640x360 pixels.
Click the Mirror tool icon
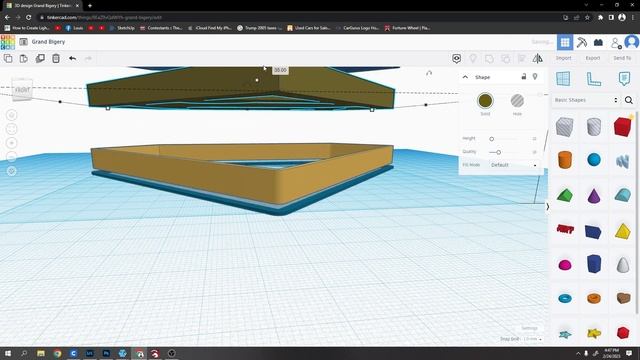point(538,58)
